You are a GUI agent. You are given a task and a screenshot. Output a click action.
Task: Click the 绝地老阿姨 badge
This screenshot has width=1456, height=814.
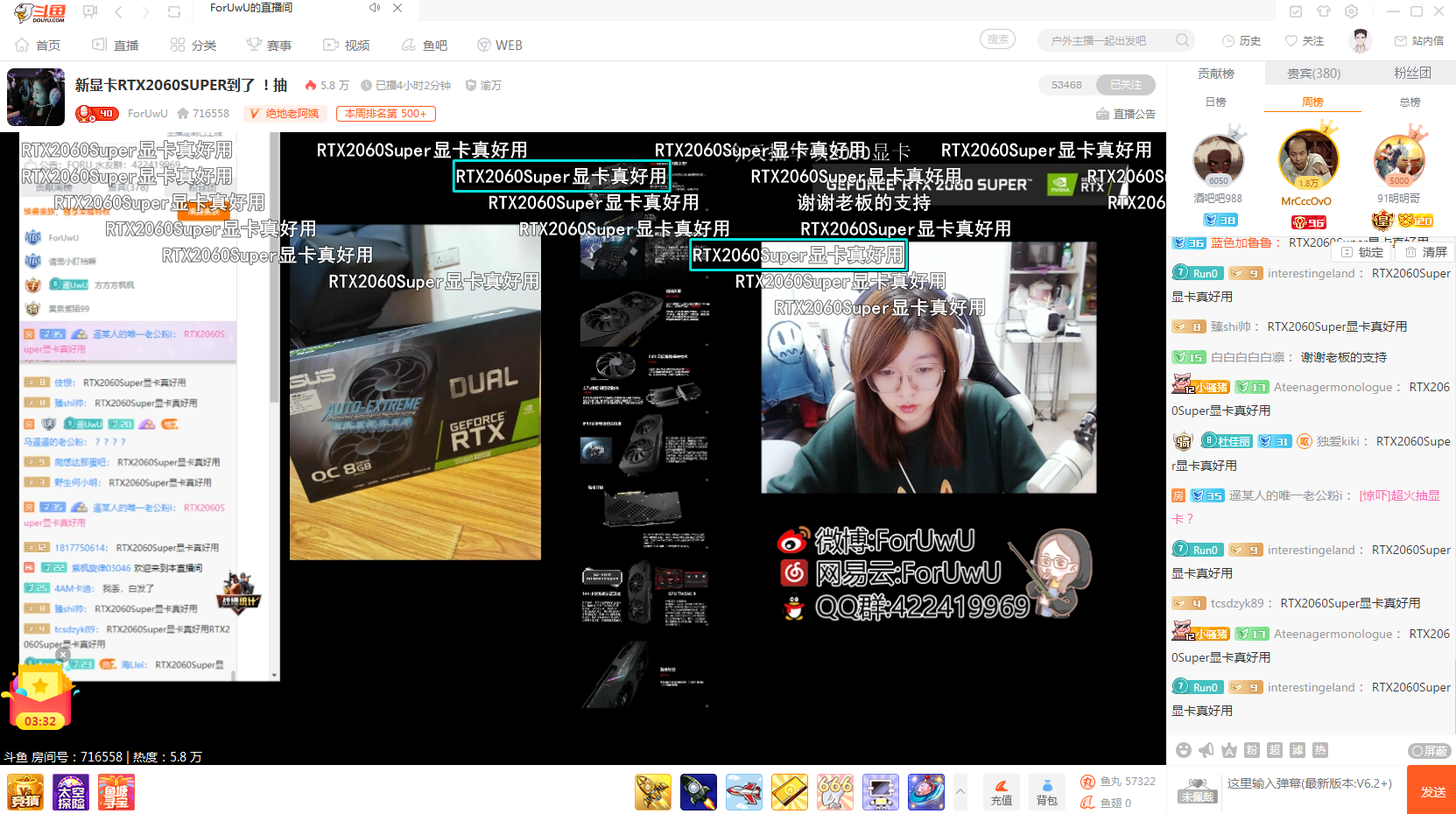pos(285,114)
